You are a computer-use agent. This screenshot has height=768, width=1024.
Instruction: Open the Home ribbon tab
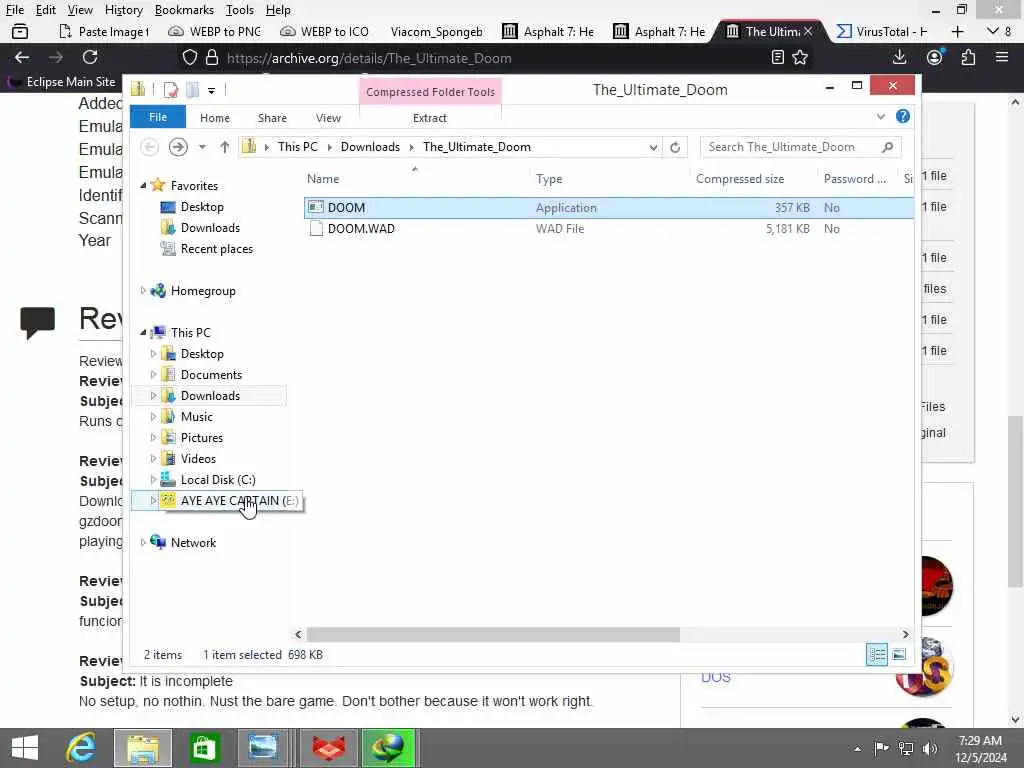coord(215,118)
